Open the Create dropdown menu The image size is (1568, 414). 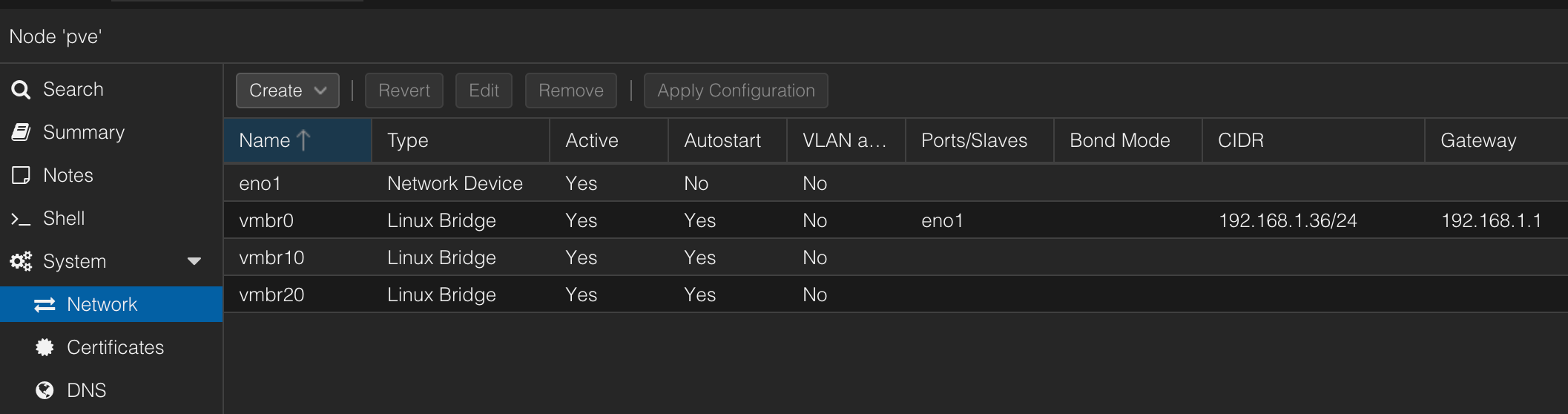287,91
